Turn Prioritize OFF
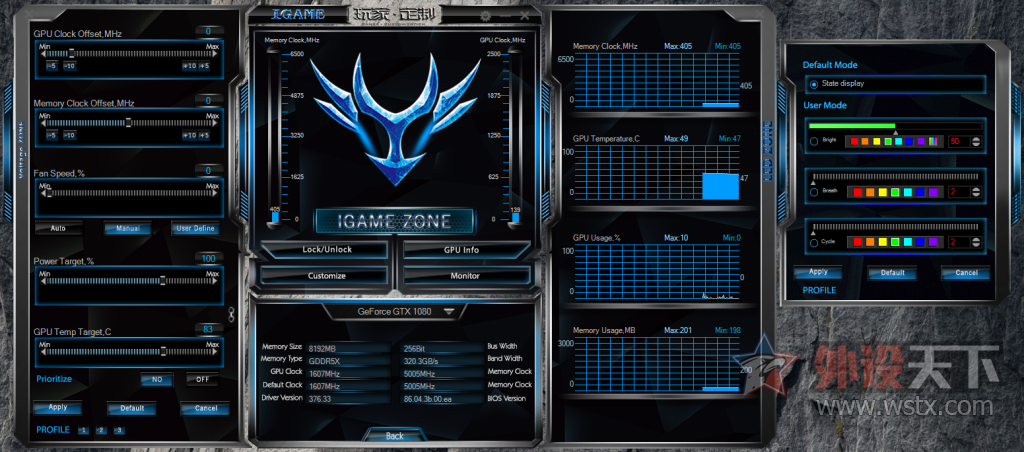The image size is (1024, 452). [x=202, y=379]
